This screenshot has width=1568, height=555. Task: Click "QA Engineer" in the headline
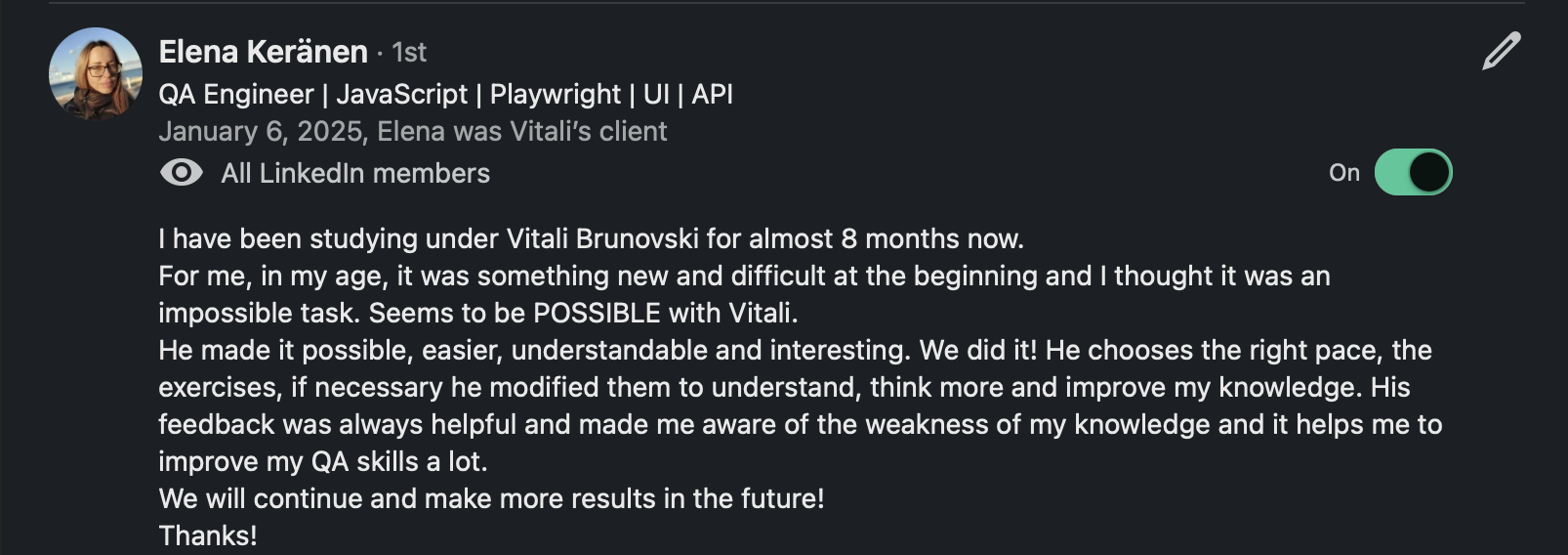click(236, 95)
